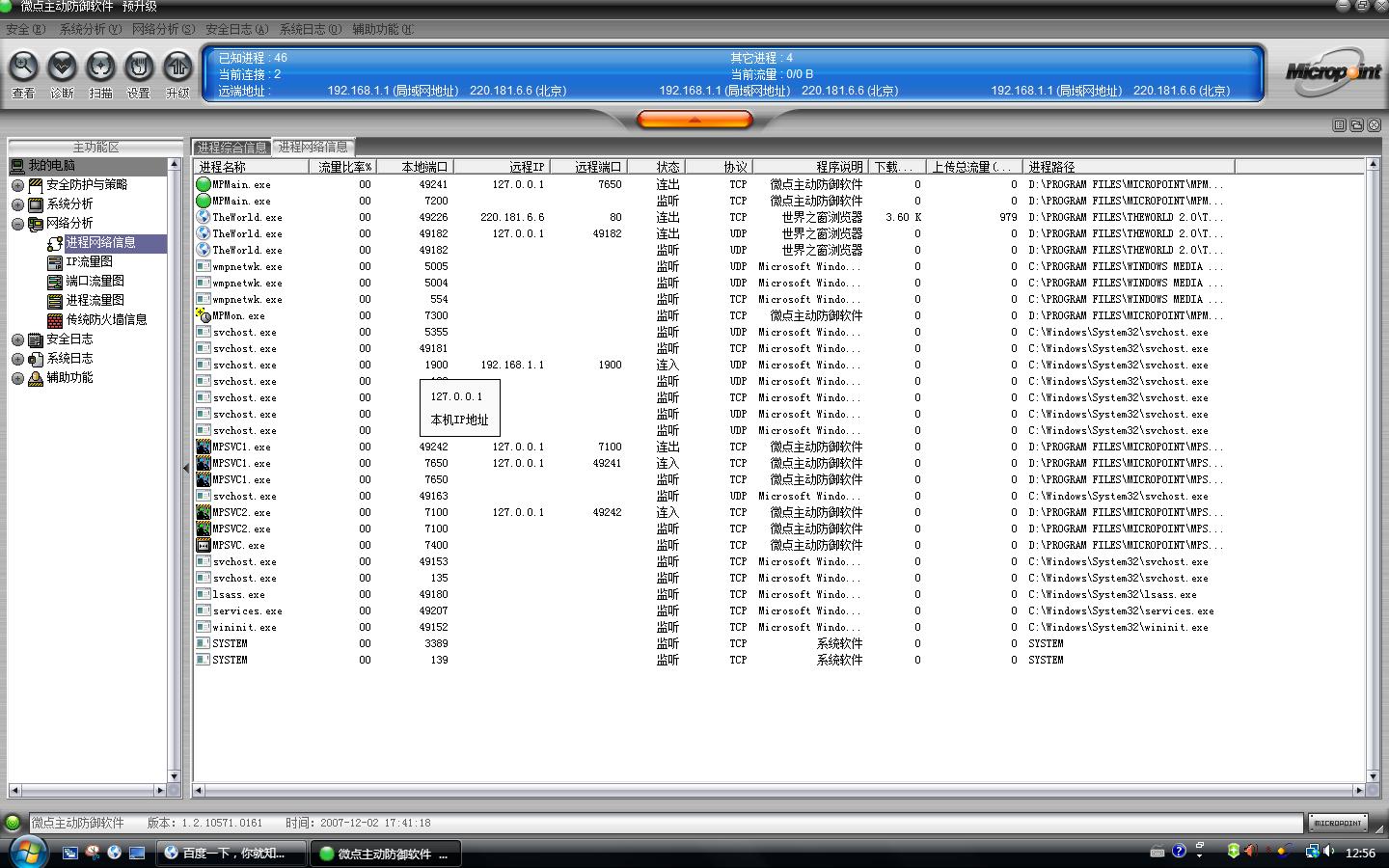1389x868 pixels.
Task: Select the services.exe row
Action: [714, 610]
